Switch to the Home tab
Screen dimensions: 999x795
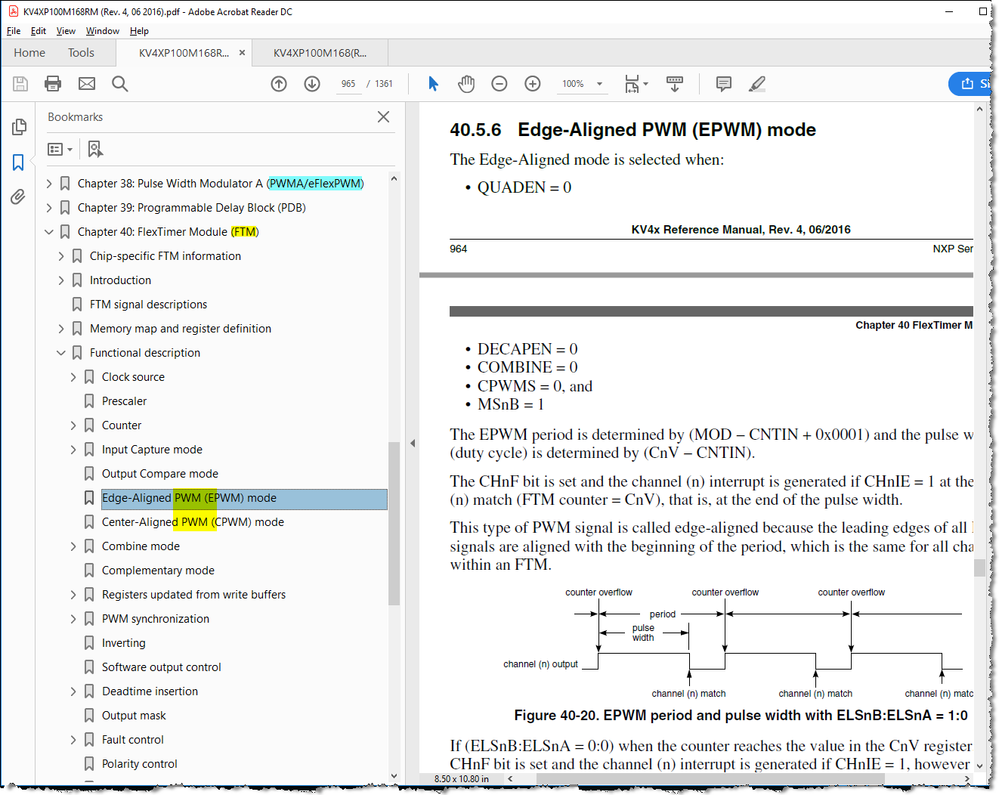pyautogui.click(x=29, y=53)
